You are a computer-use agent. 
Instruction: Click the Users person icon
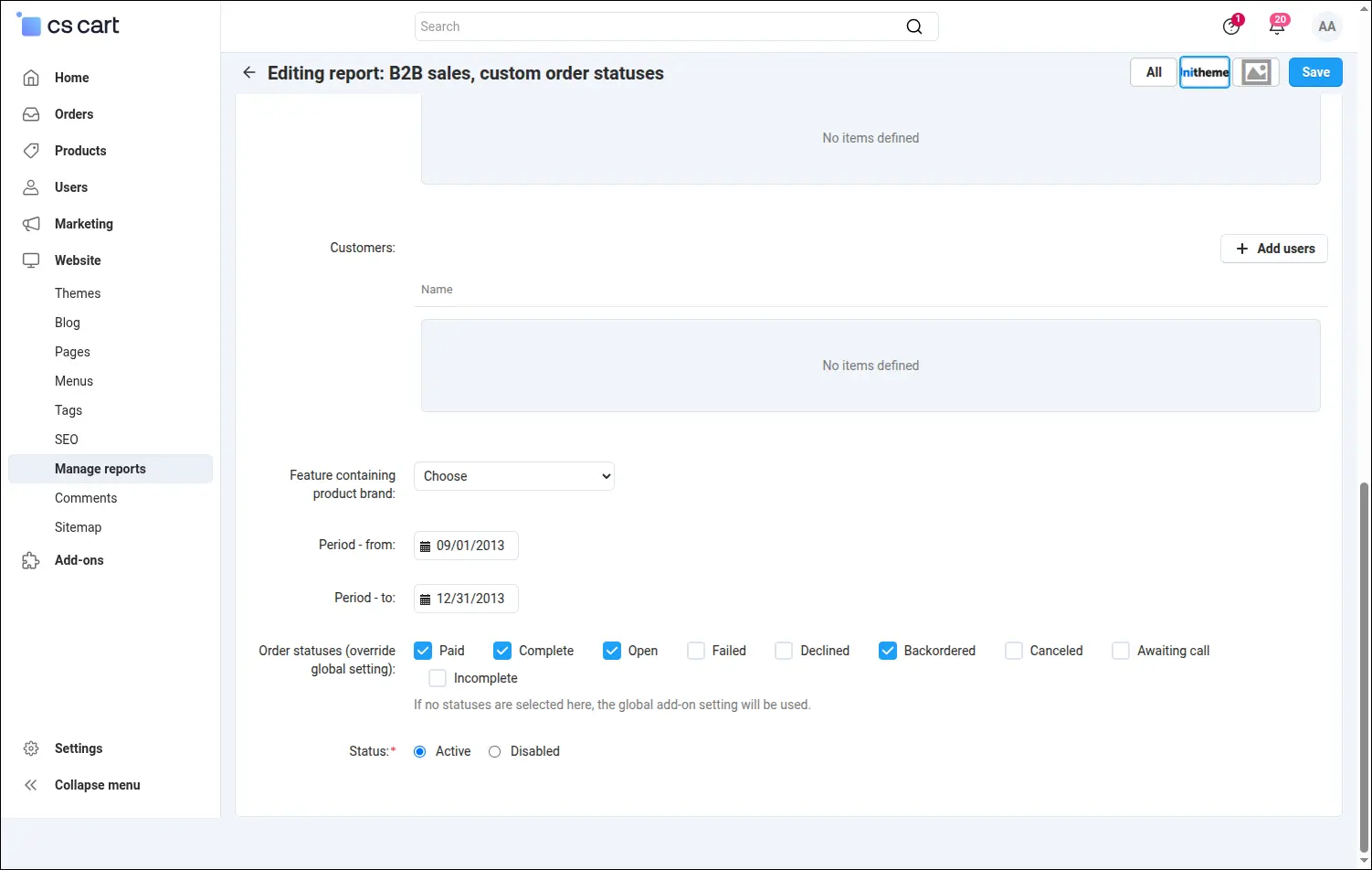31,187
